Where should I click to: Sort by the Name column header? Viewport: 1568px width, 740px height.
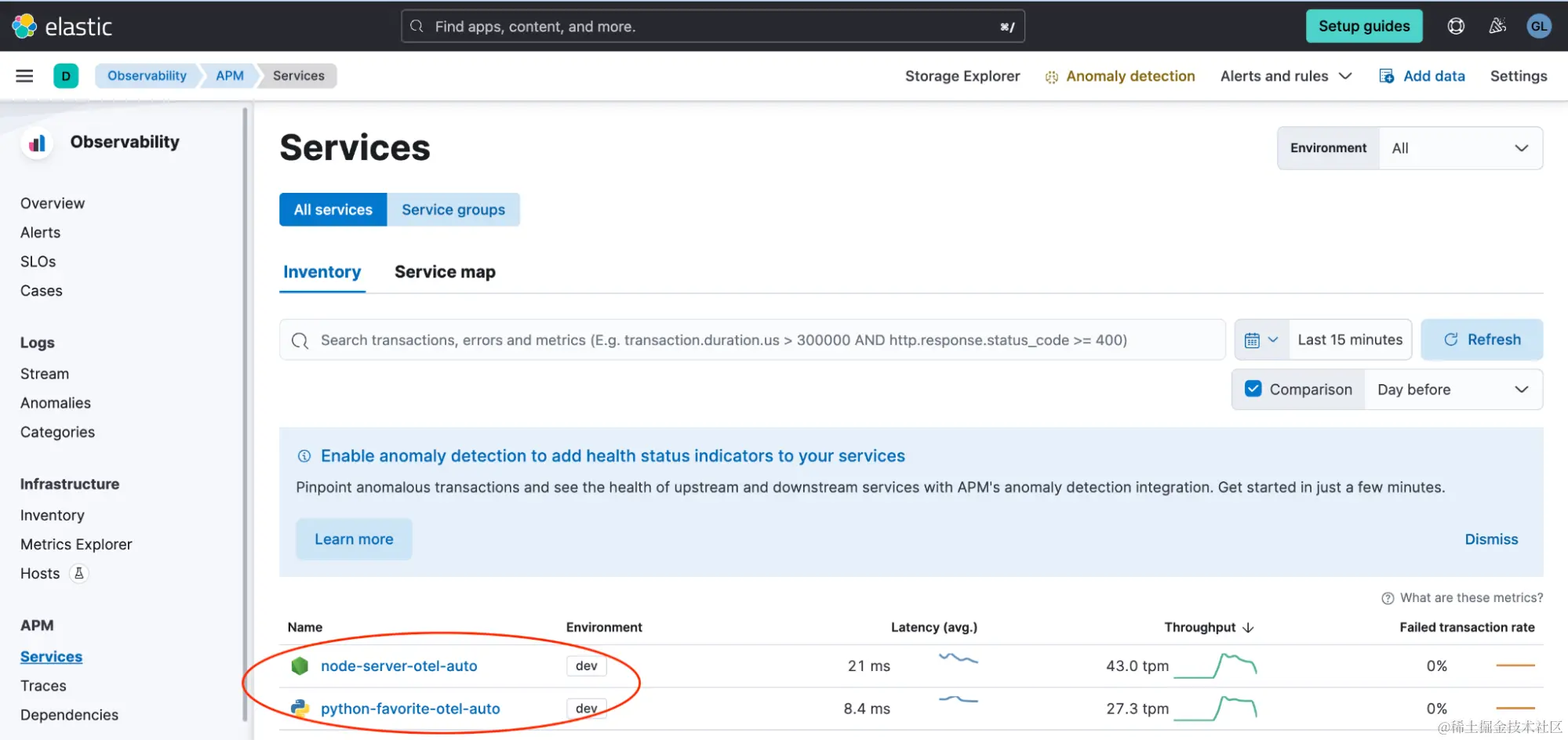pos(305,627)
